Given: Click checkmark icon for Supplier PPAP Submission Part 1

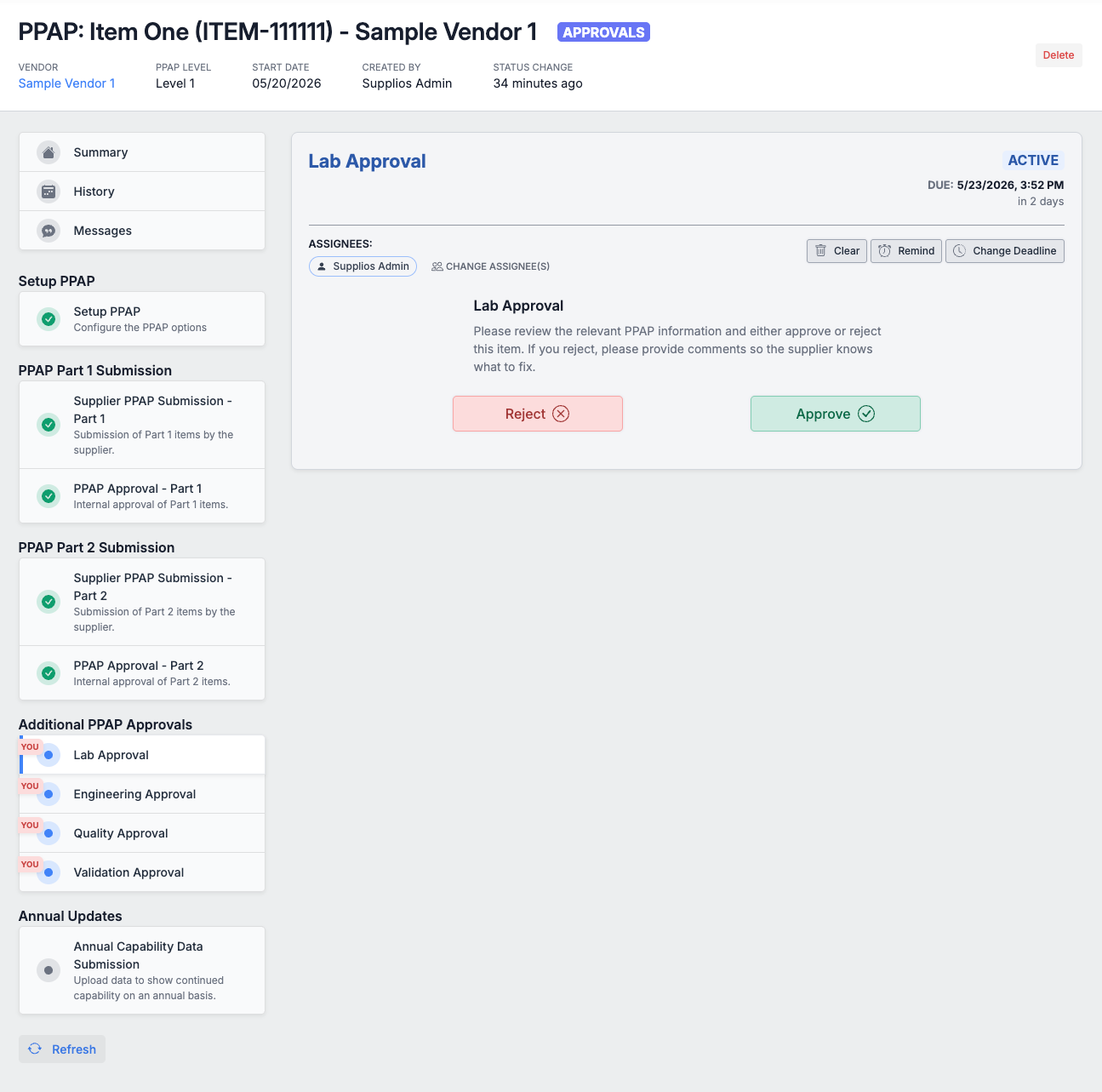Looking at the screenshot, I should pos(49,425).
